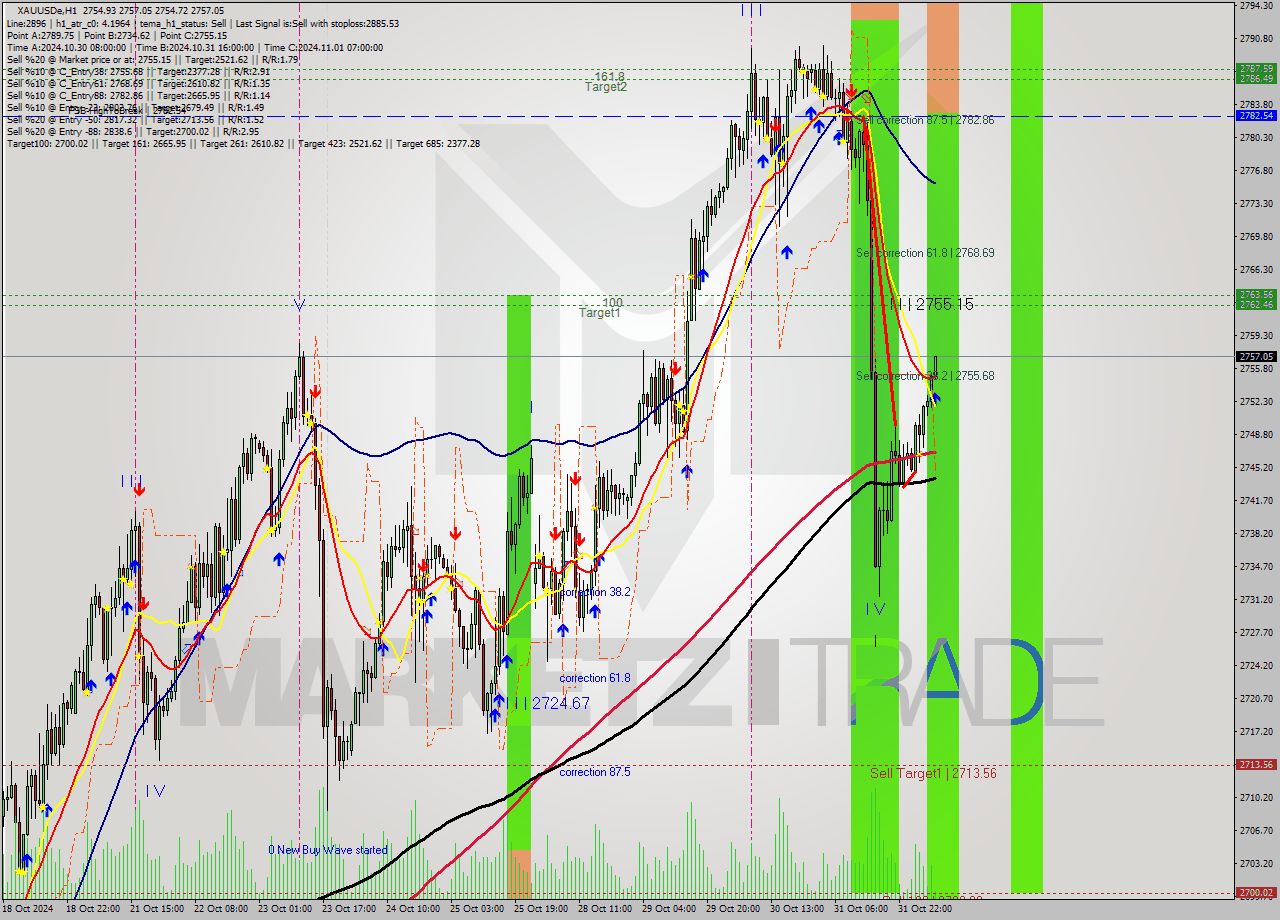Click the '161.8' Fibonacci level label
The image size is (1280, 920).
click(609, 76)
